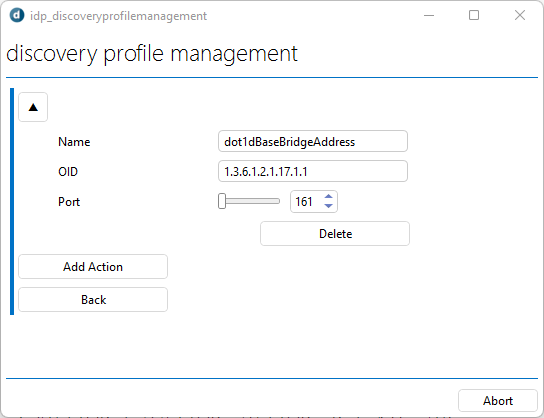Close the idp_discoveryprofilemanagement window

coord(520,15)
